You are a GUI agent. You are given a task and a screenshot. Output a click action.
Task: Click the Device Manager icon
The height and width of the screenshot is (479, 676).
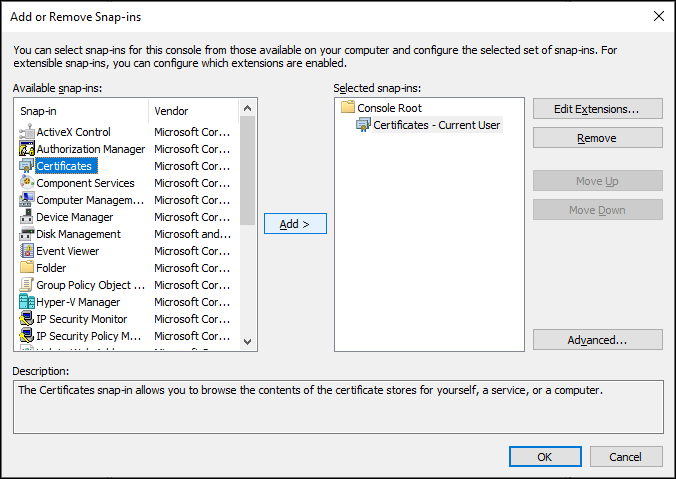27,217
